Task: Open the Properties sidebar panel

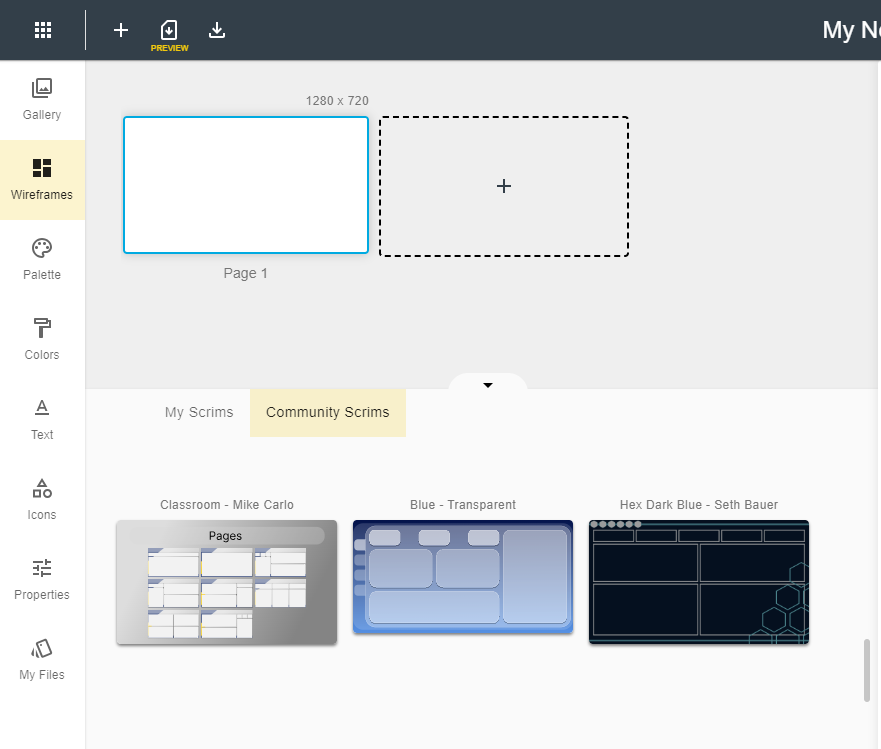Action: pos(42,579)
